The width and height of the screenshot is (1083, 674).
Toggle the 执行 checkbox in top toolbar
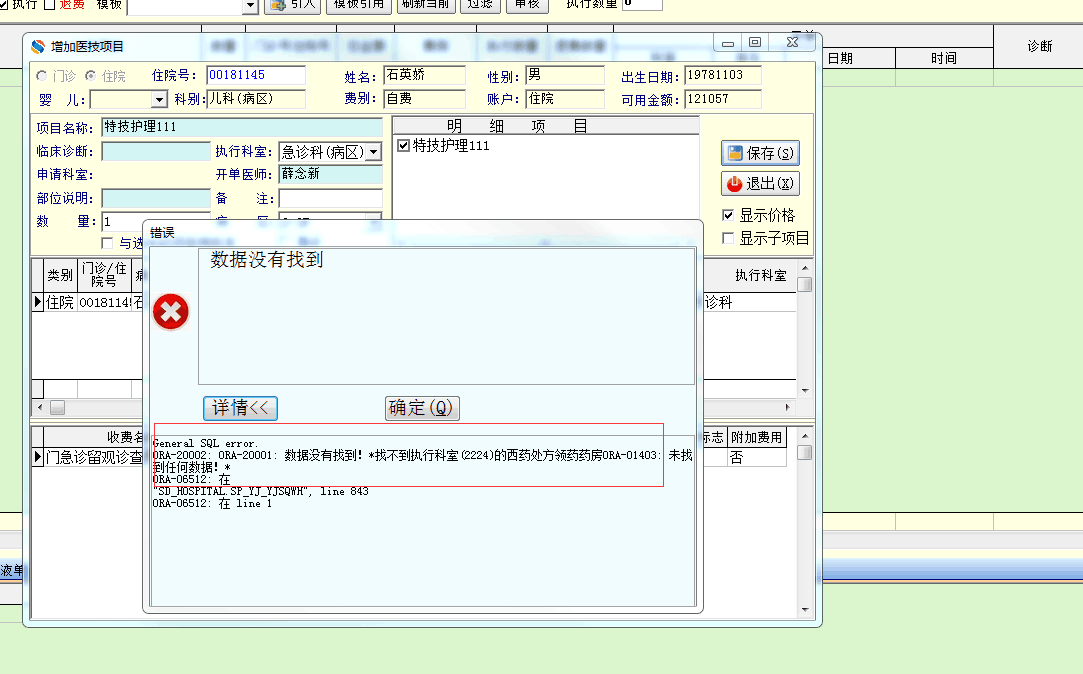3,5
